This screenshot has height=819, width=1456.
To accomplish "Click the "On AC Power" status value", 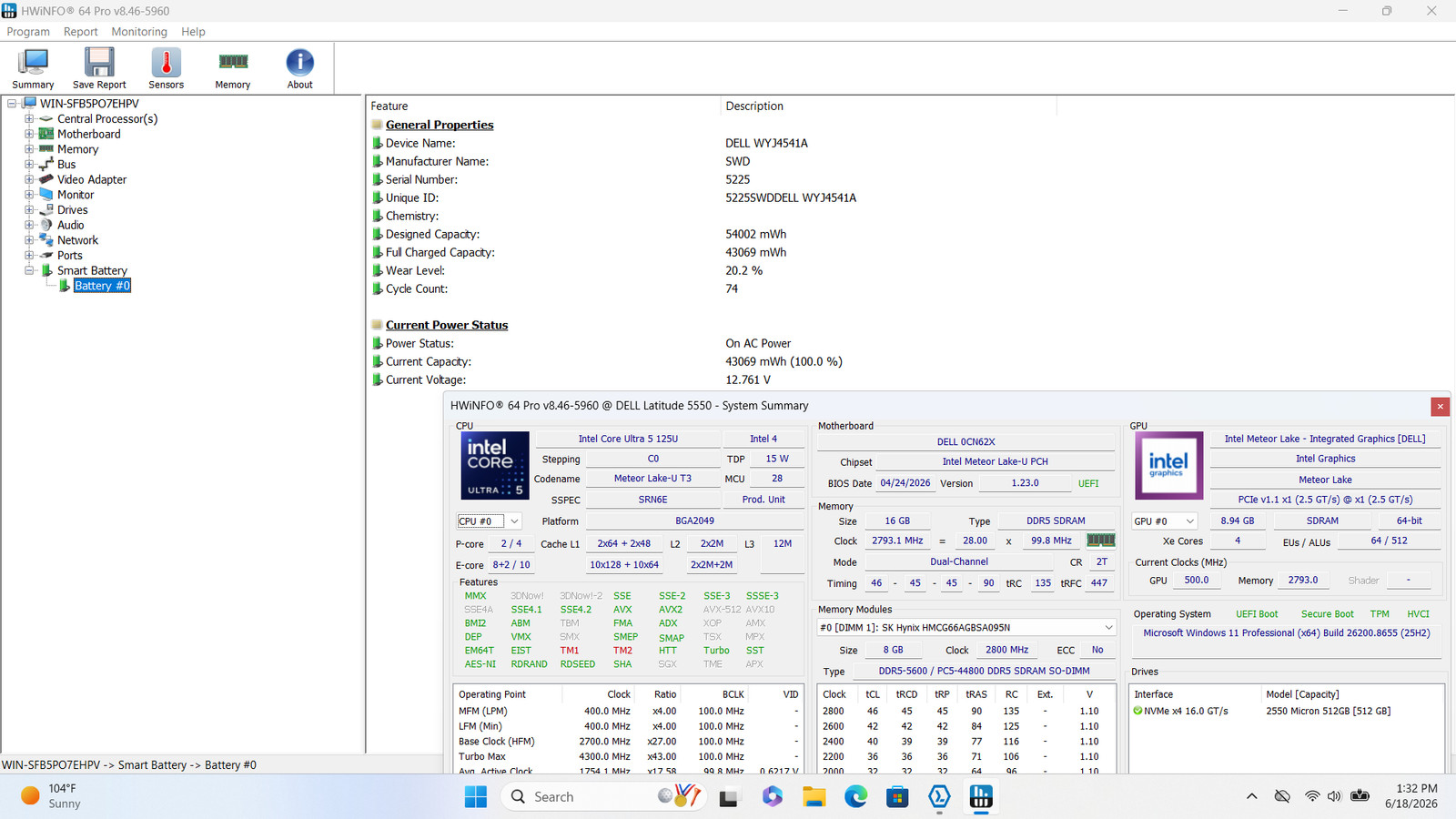I will [x=758, y=343].
